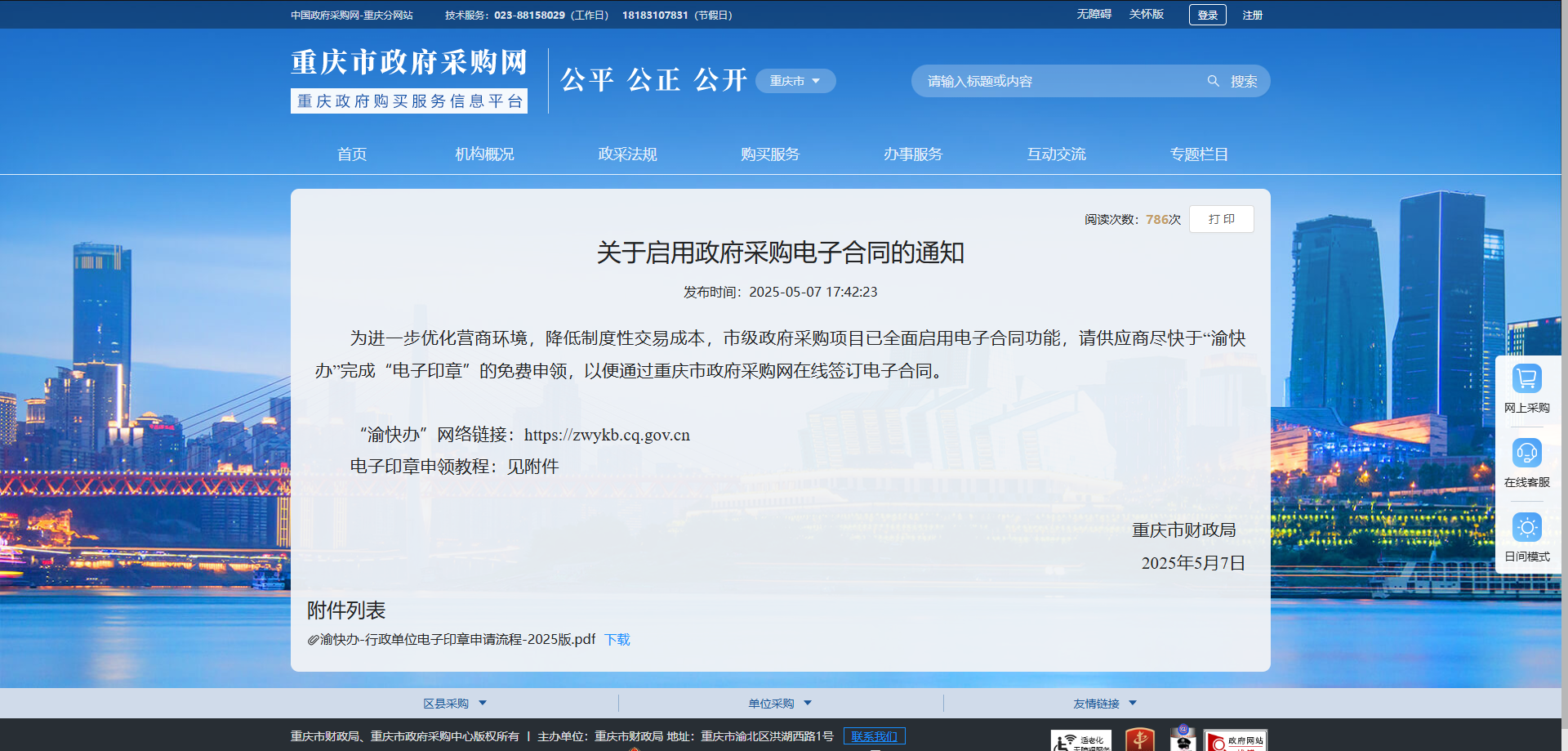
Task: Switch to 关怀版 care mode
Action: 1146,15
